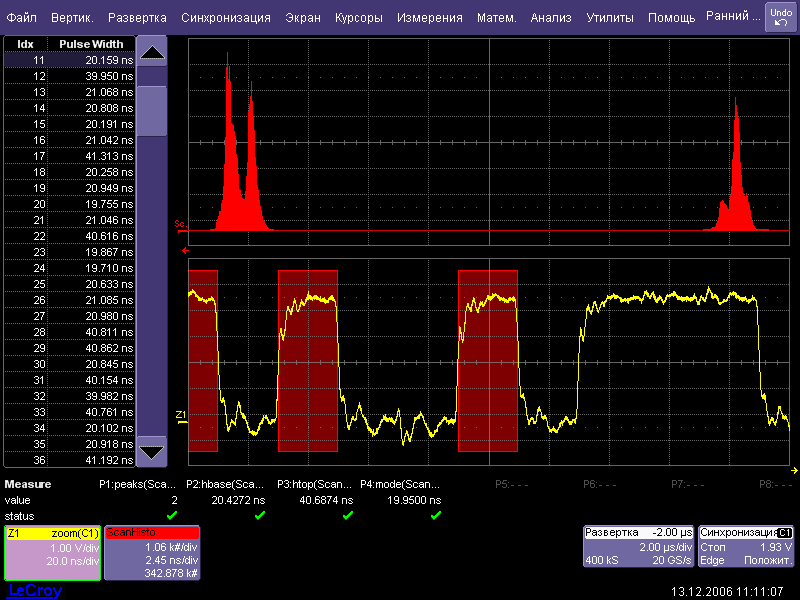Open the Развертка timebase descriptor box
Image resolution: width=800 pixels, height=600 pixels.
[x=638, y=546]
